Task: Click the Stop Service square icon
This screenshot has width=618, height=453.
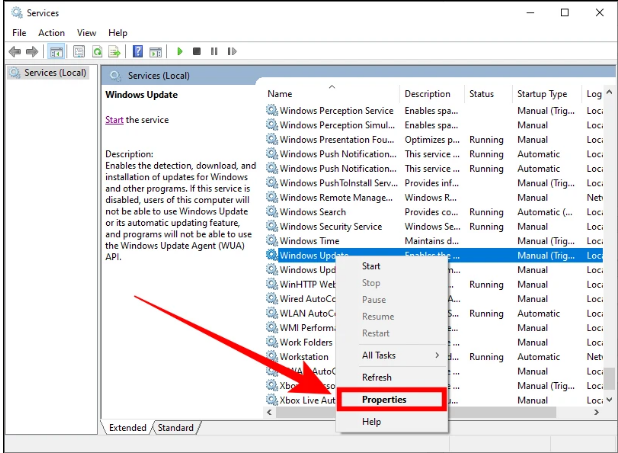Action: (x=197, y=51)
